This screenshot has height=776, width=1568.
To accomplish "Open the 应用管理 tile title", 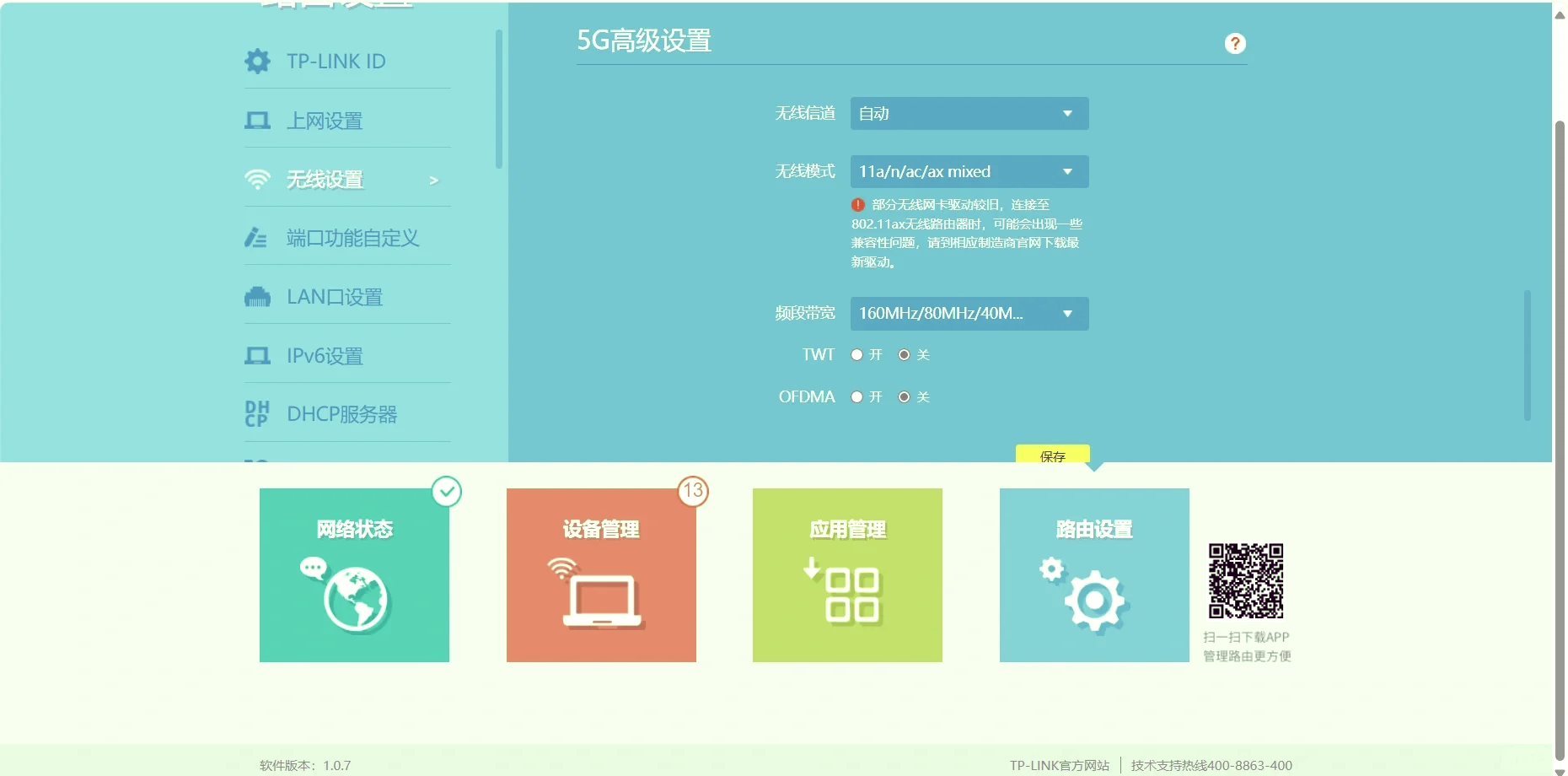I will point(847,529).
